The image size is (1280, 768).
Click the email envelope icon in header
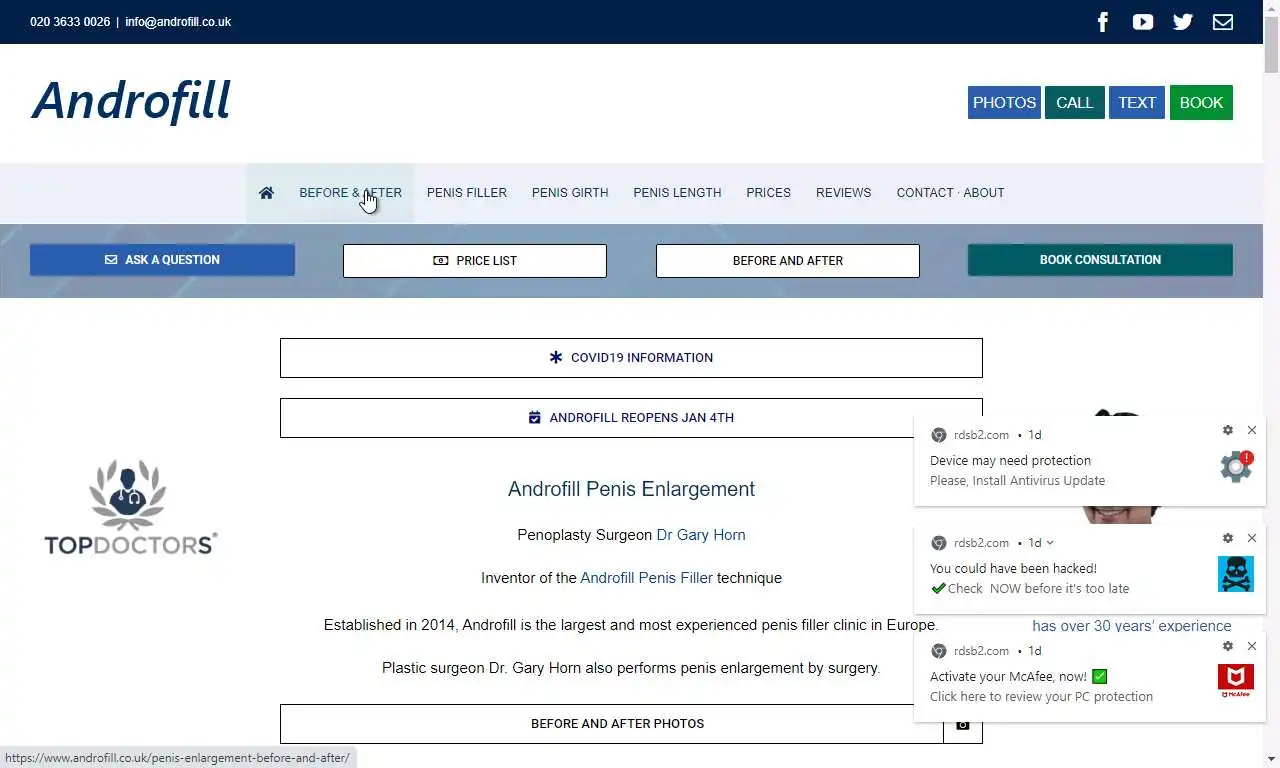click(x=1223, y=22)
